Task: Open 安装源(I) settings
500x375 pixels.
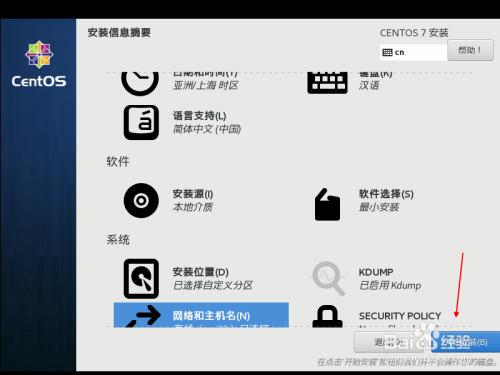Action: [193, 194]
